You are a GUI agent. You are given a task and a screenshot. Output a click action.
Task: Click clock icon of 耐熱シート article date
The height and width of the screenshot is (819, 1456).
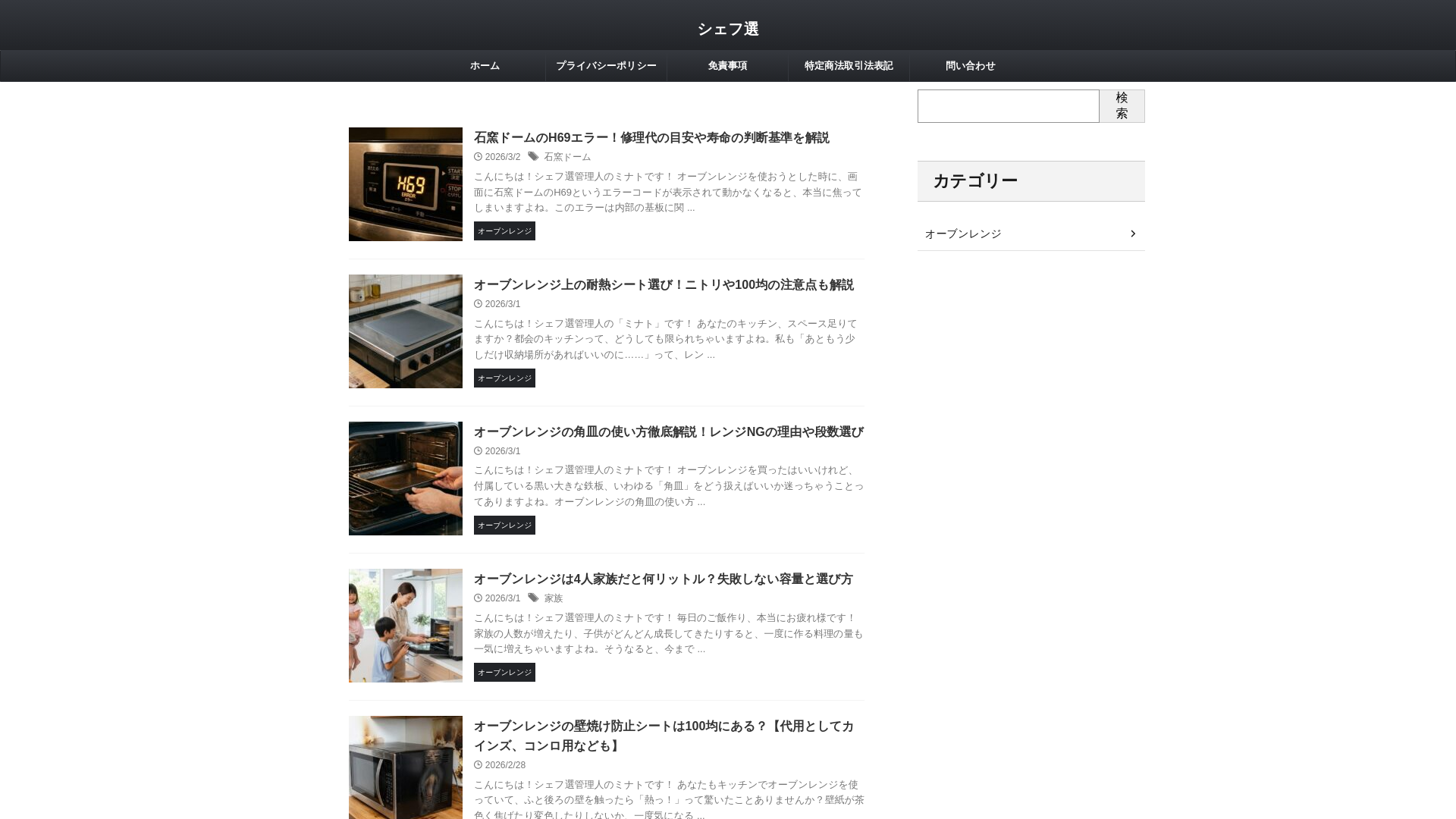click(x=479, y=304)
